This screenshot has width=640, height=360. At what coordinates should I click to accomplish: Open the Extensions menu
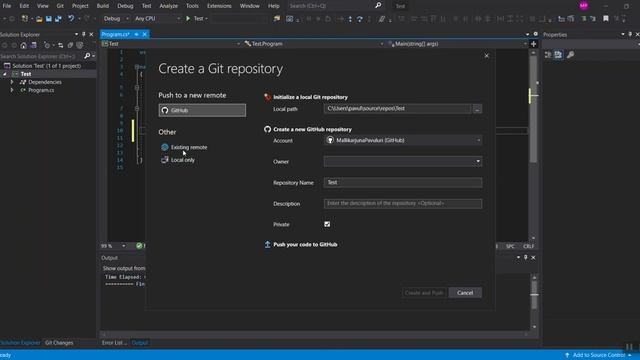pos(219,6)
